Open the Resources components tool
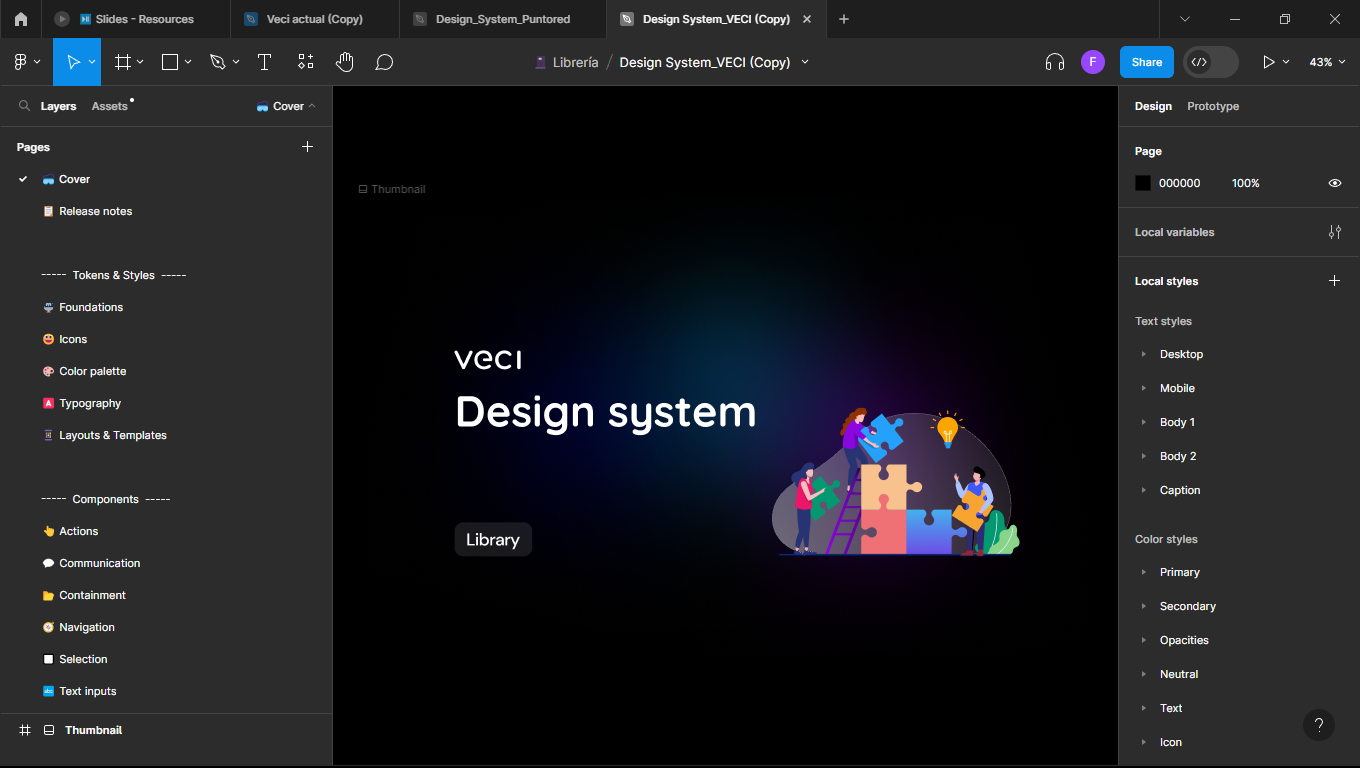The width and height of the screenshot is (1360, 768). 306,62
